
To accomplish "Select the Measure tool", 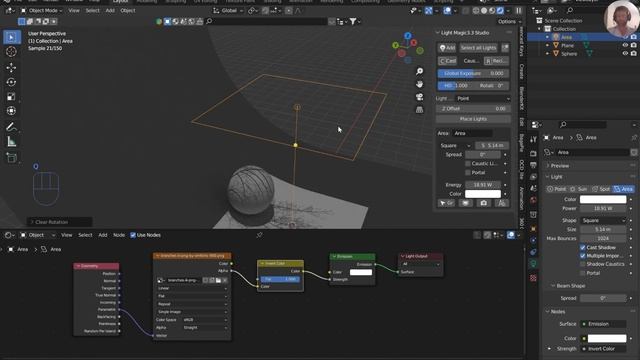I will [x=11, y=142].
